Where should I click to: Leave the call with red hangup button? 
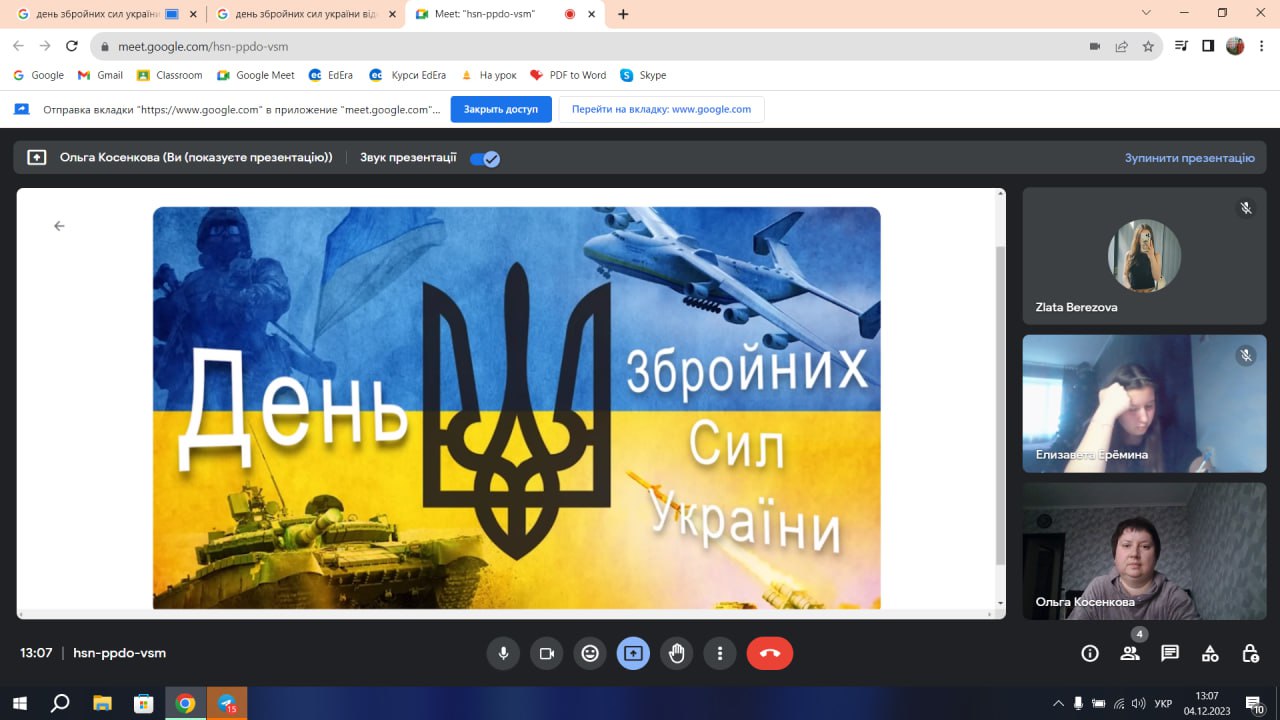[x=769, y=654]
